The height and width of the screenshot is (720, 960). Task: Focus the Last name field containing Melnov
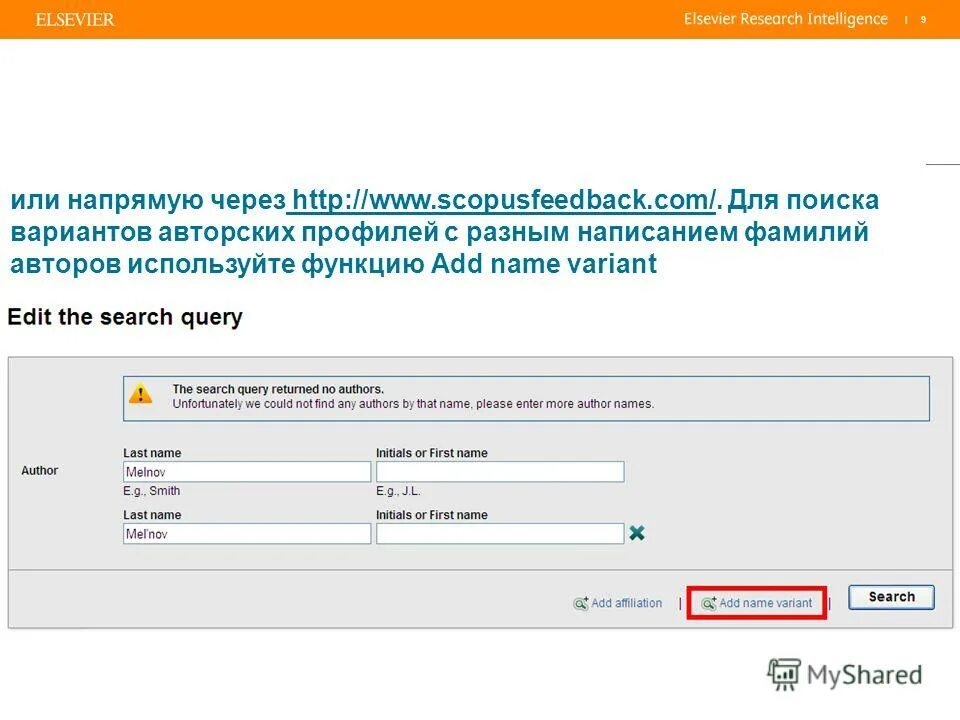247,472
